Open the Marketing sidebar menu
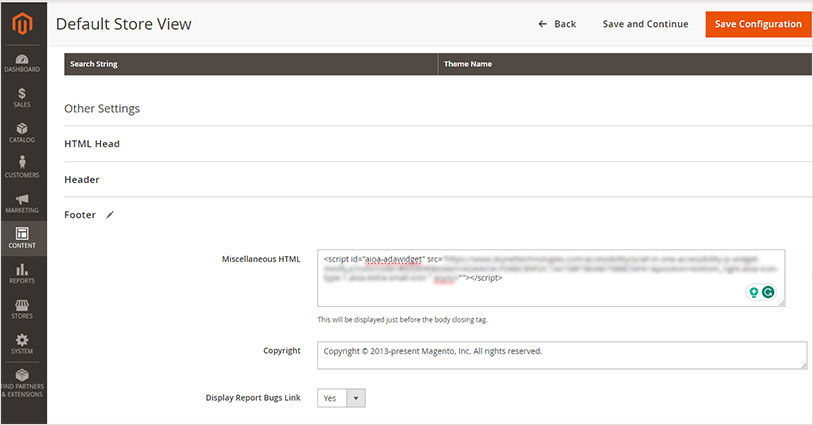The height and width of the screenshot is (425, 813). click(22, 204)
